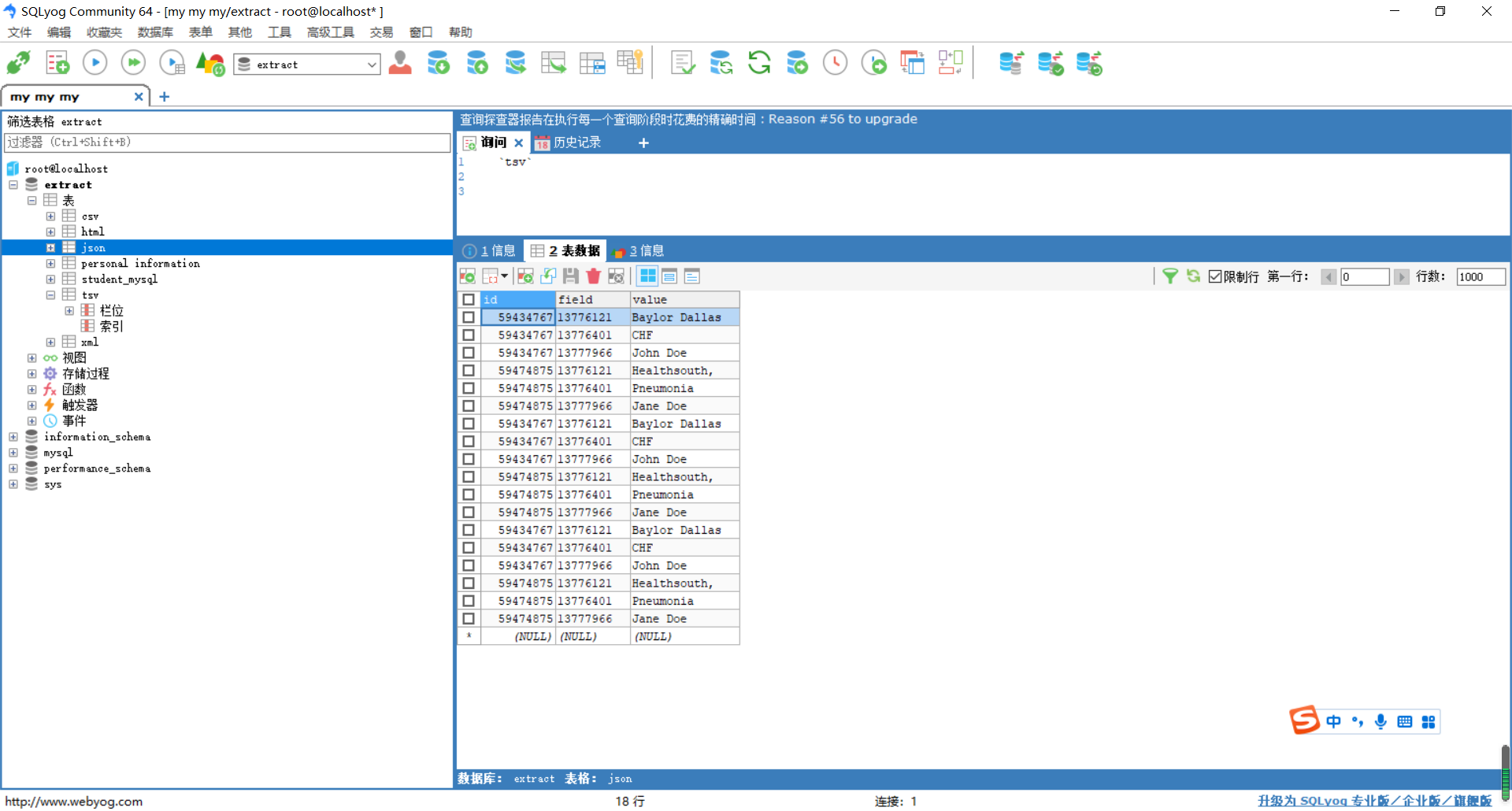Image resolution: width=1512 pixels, height=811 pixels.
Task: Click the green filter funnel icon
Action: point(1170,276)
